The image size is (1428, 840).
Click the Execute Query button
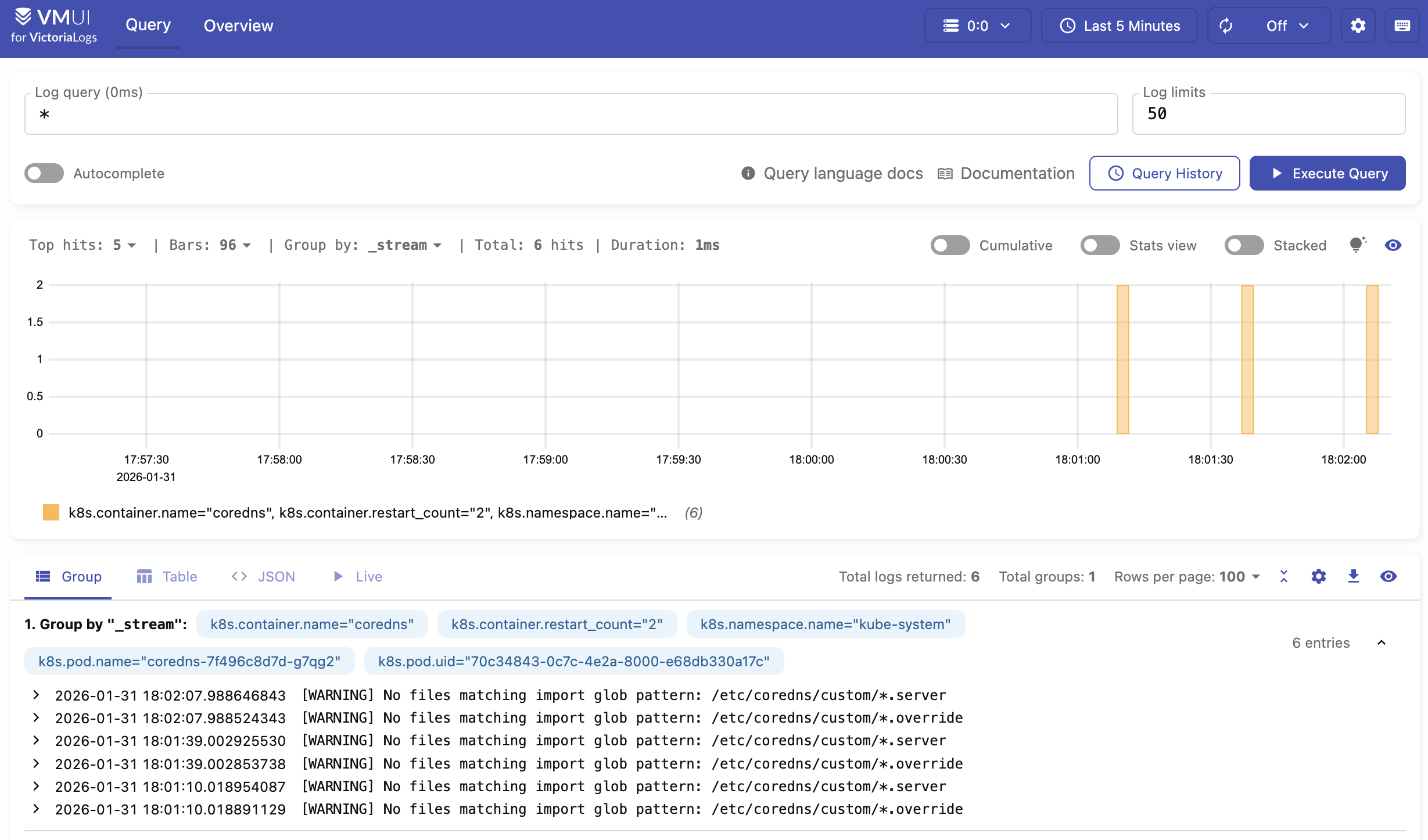point(1327,173)
